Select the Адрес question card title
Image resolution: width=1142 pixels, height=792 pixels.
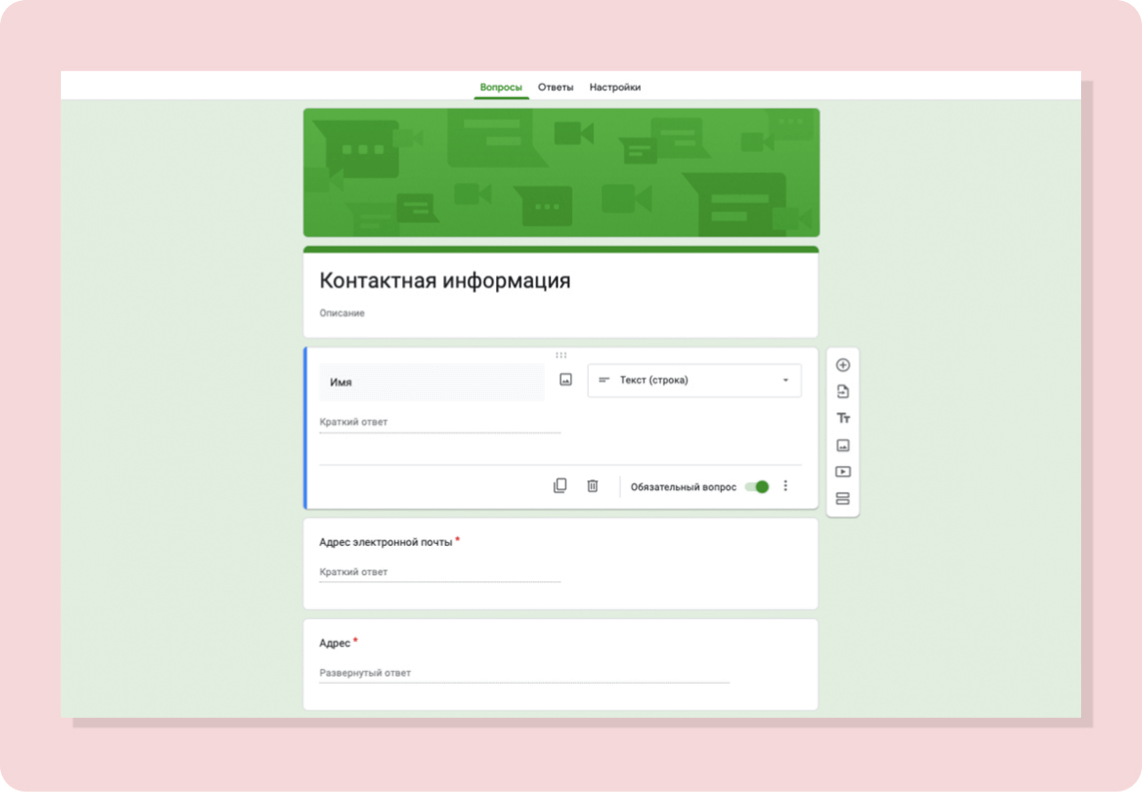[334, 643]
